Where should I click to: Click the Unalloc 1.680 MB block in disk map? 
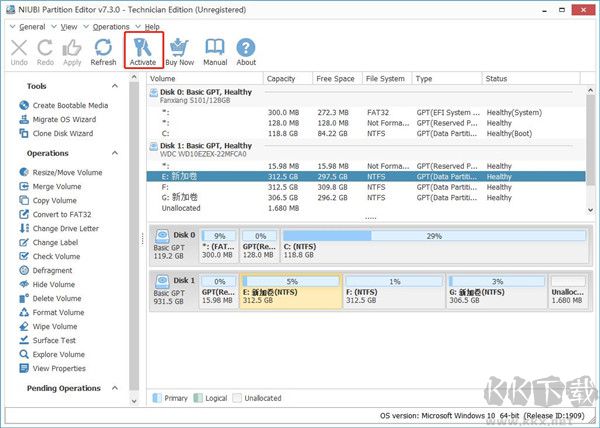568,291
